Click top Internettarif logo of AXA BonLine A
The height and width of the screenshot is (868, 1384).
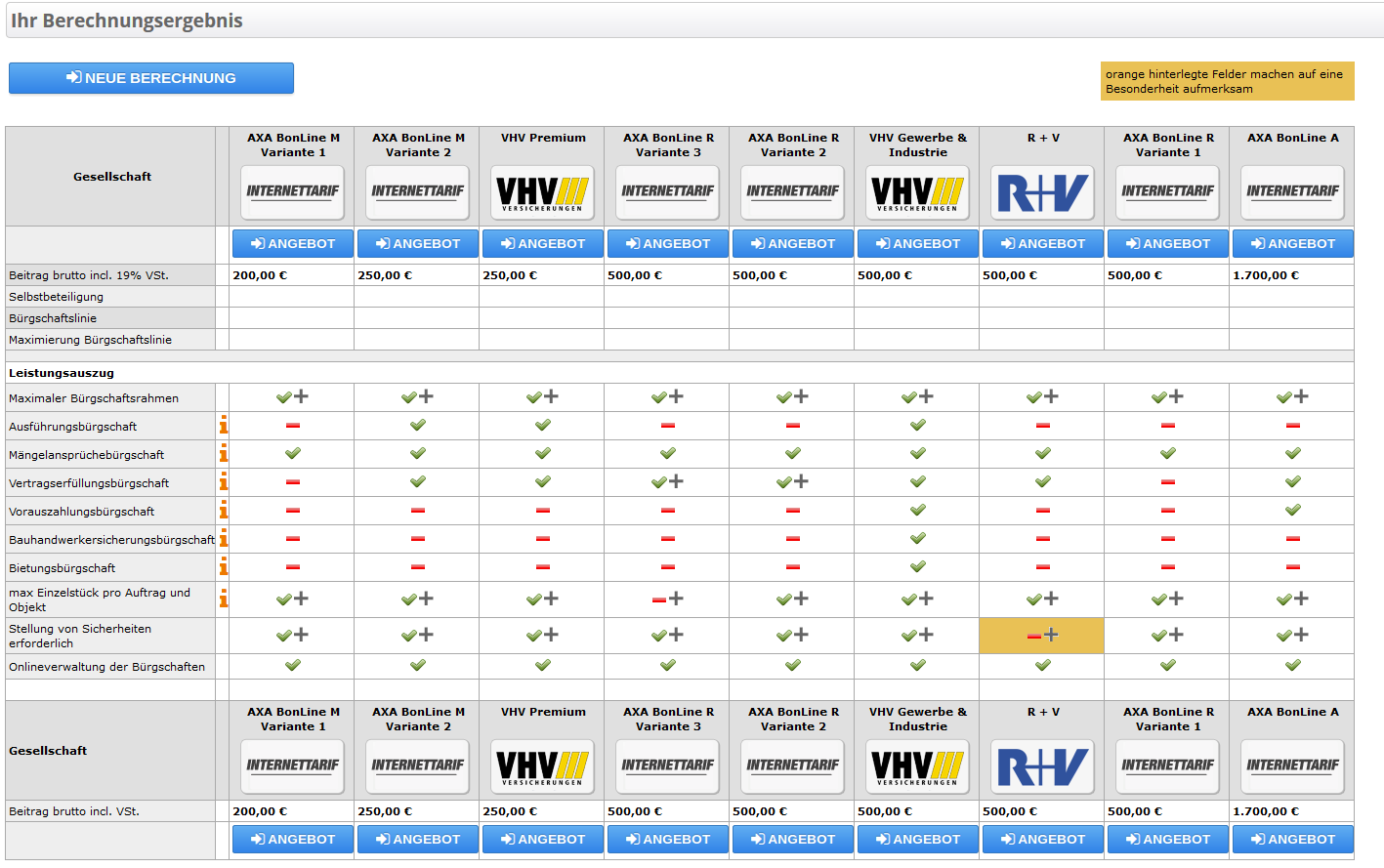point(1293,192)
